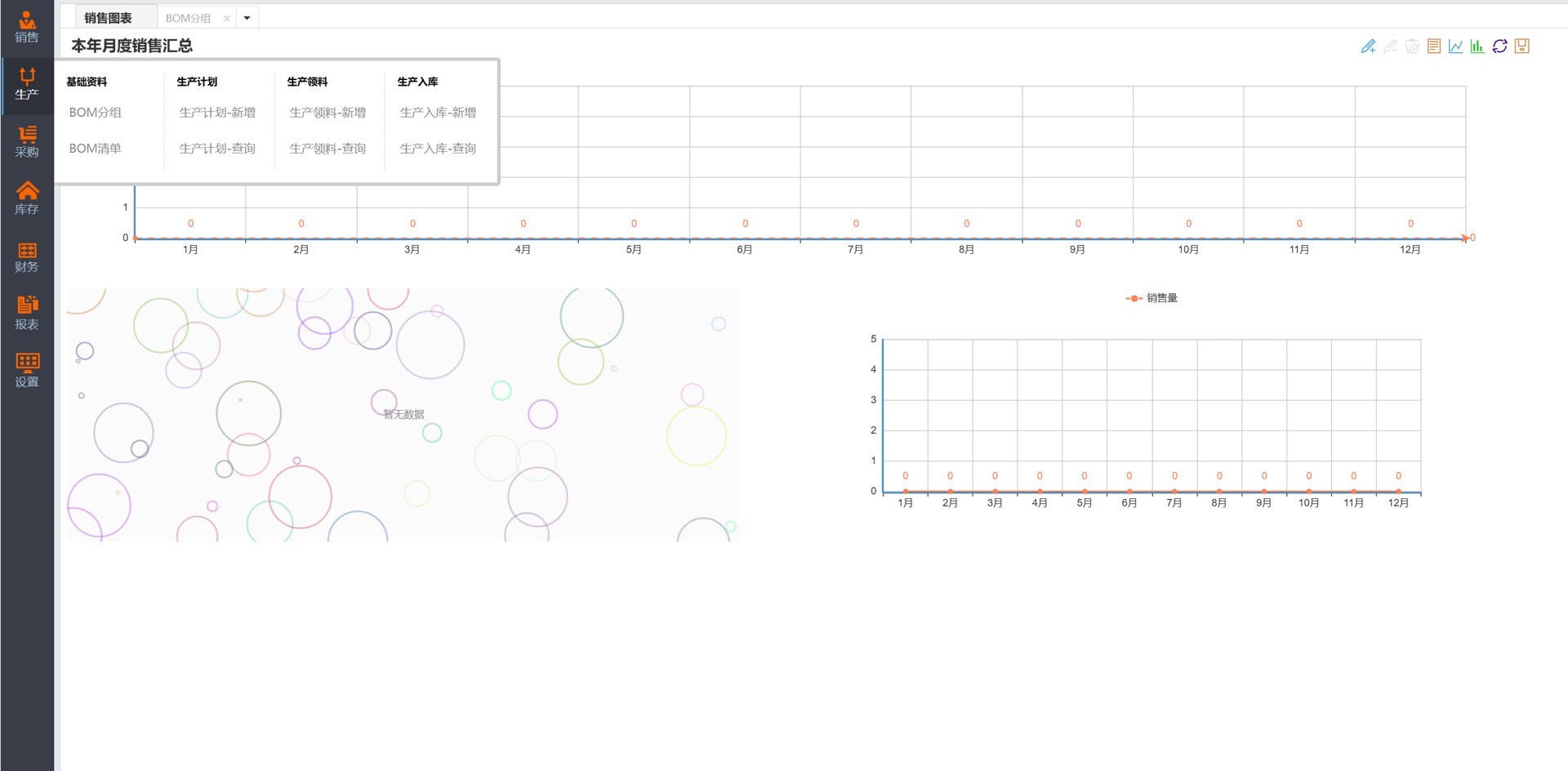Image resolution: width=1568 pixels, height=771 pixels.
Task: Open the 报表 sidebar module
Action: point(27,314)
